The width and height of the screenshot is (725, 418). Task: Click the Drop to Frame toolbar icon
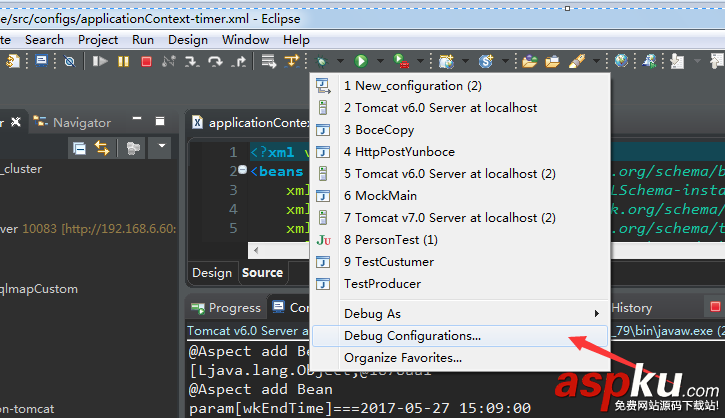click(x=269, y=61)
